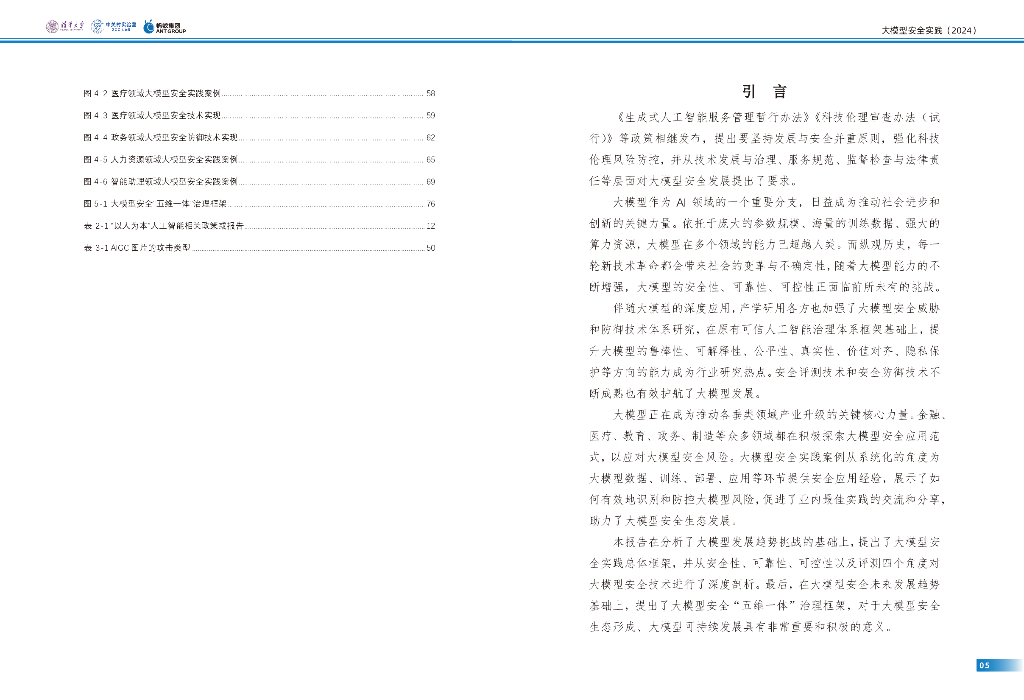The image size is (1024, 700).
Task: Click the 引言 section heading
Action: (765, 91)
